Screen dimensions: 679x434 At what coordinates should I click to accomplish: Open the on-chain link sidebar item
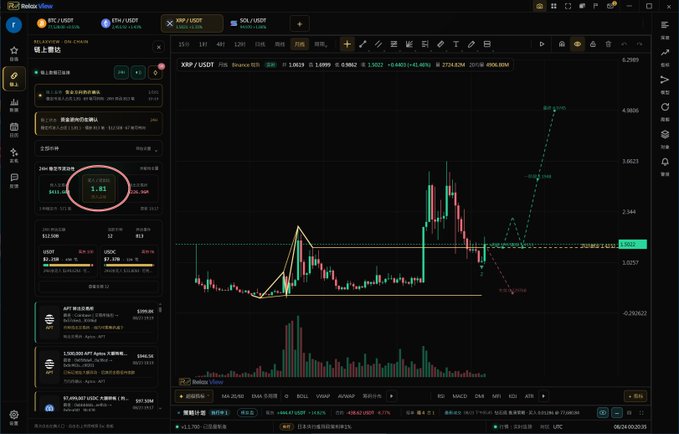14,78
